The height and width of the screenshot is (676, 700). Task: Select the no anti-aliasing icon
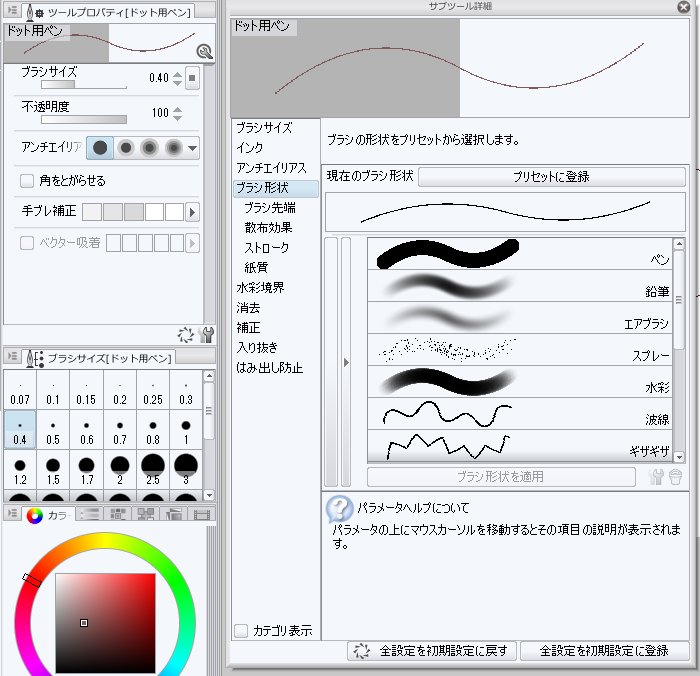pyautogui.click(x=101, y=148)
